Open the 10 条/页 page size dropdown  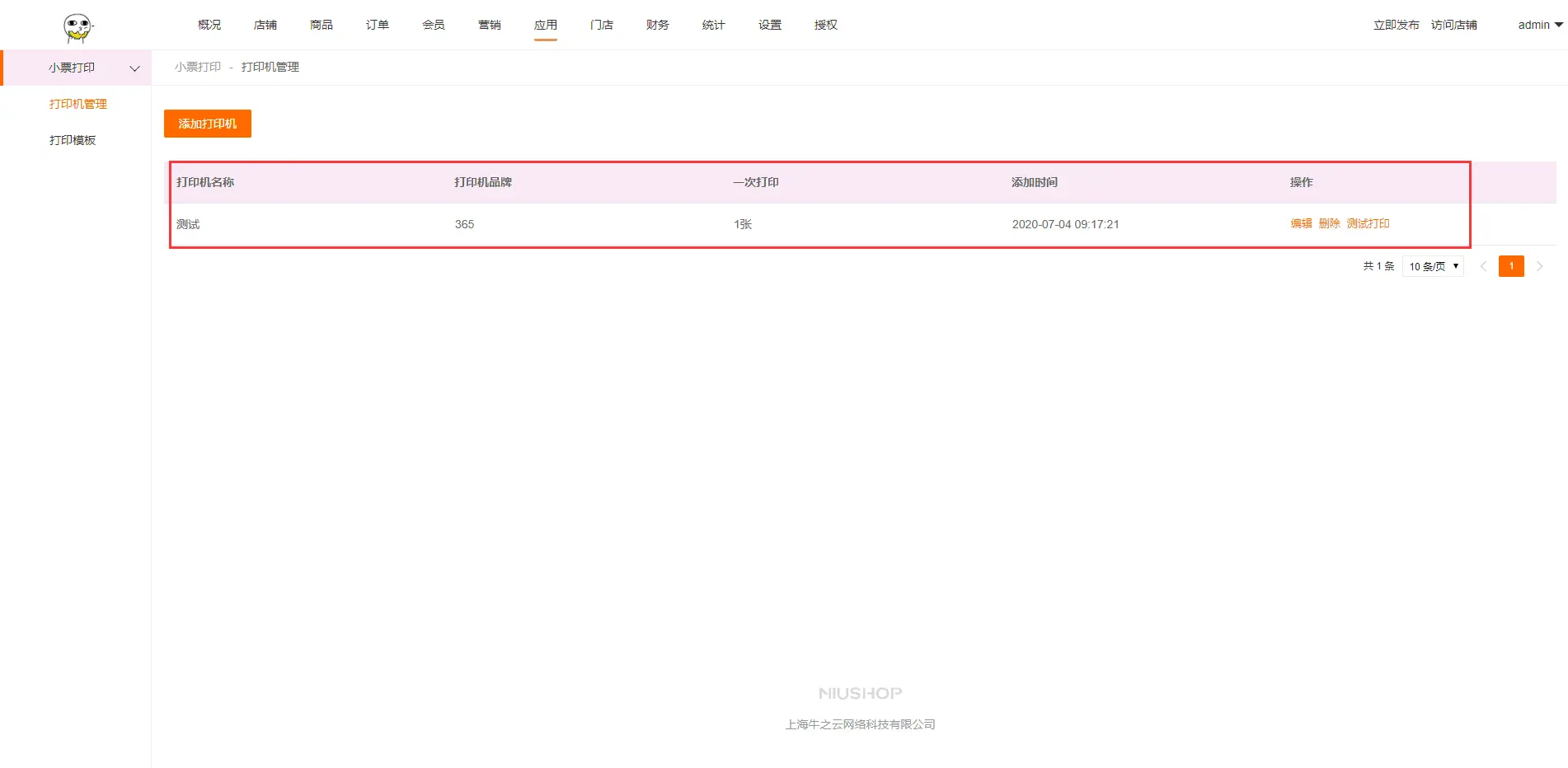pyautogui.click(x=1433, y=266)
